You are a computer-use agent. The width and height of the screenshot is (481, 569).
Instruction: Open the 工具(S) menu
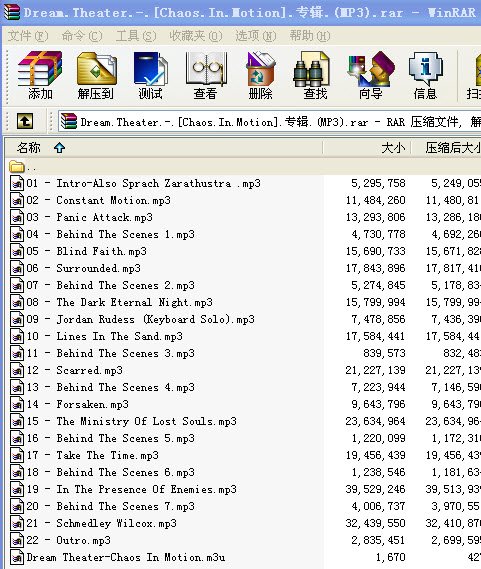pyautogui.click(x=136, y=36)
